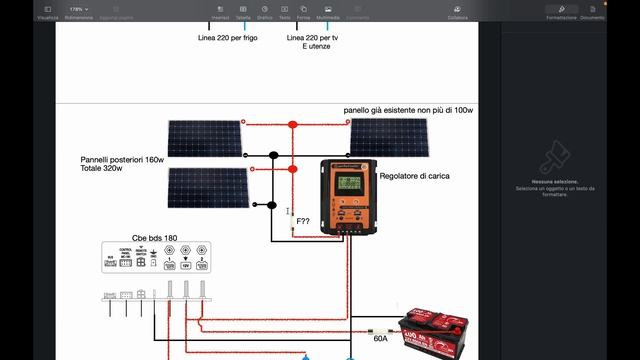Add a chart using the Grafico button

coord(265,12)
